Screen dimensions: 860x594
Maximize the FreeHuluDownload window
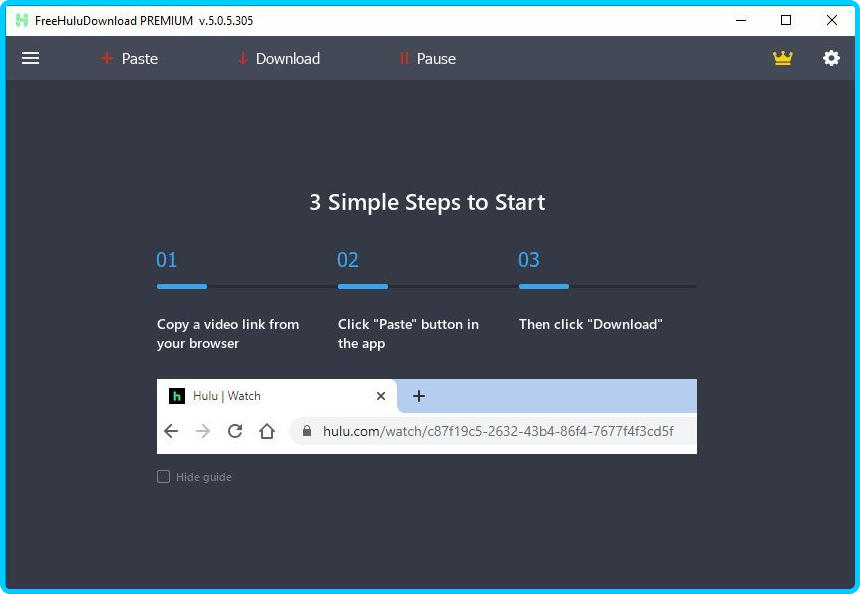[x=786, y=20]
